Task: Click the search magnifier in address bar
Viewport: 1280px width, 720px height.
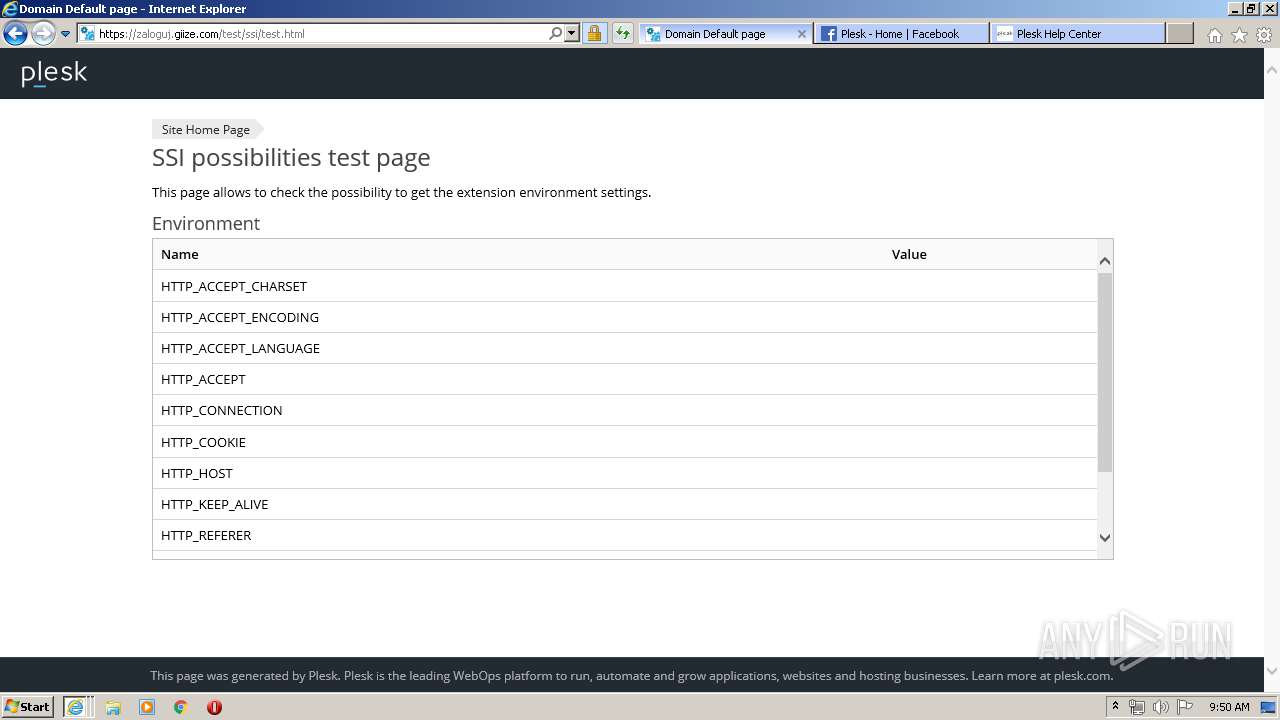Action: click(556, 33)
